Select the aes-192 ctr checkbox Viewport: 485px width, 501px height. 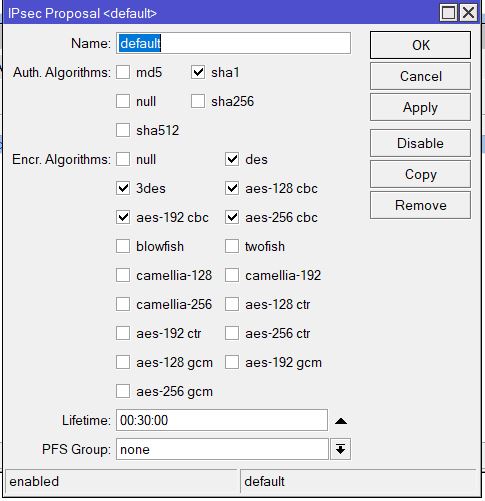pyautogui.click(x=123, y=333)
